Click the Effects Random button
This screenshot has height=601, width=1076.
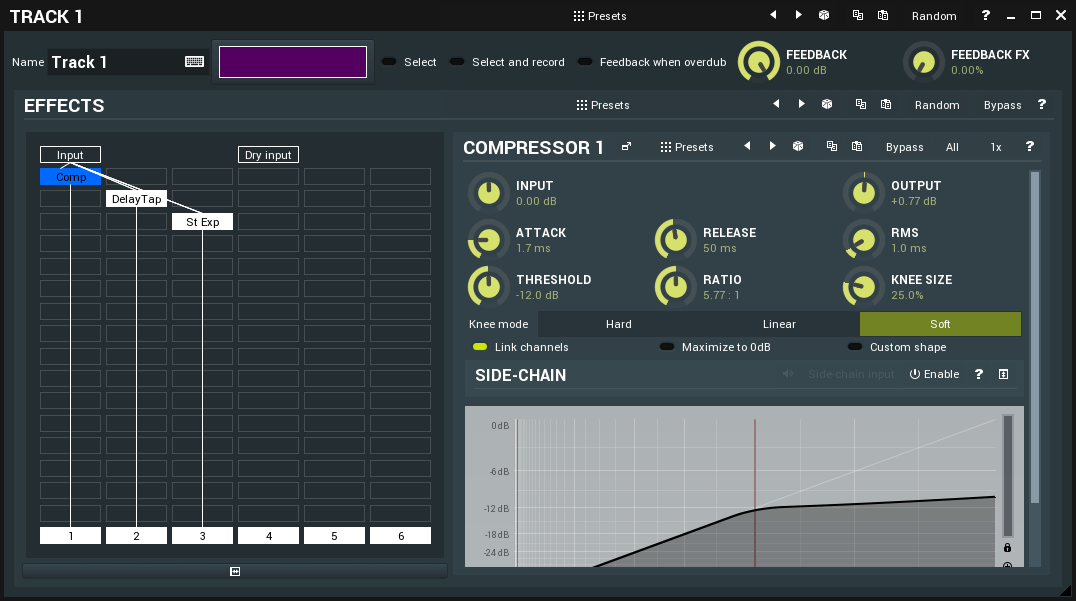pyautogui.click(x=937, y=105)
